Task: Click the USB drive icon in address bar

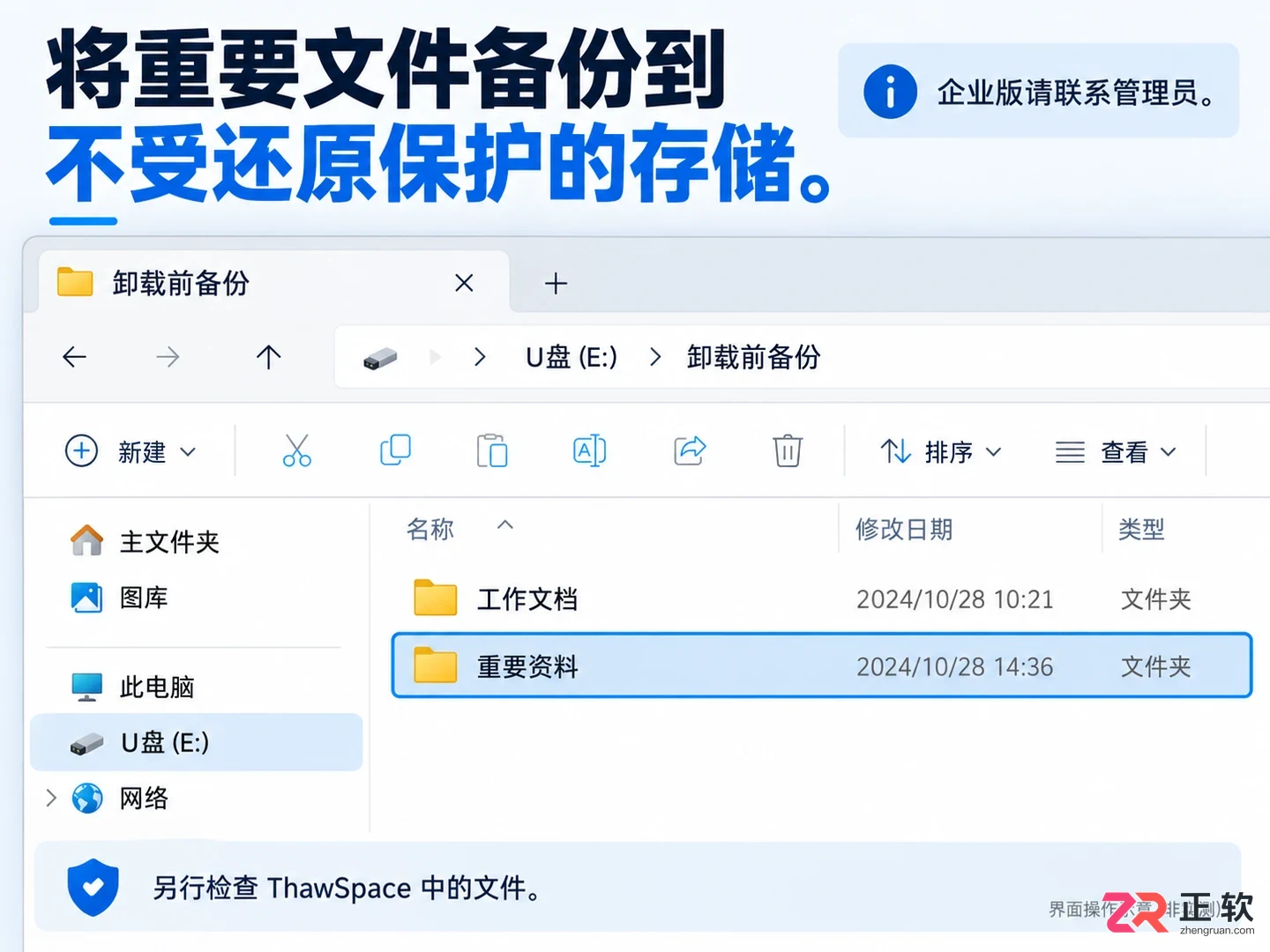Action: tap(380, 358)
